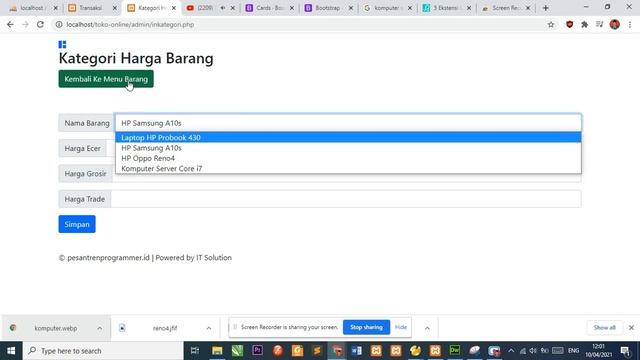
Task: Open the Chrome profile avatar
Action: point(614,24)
